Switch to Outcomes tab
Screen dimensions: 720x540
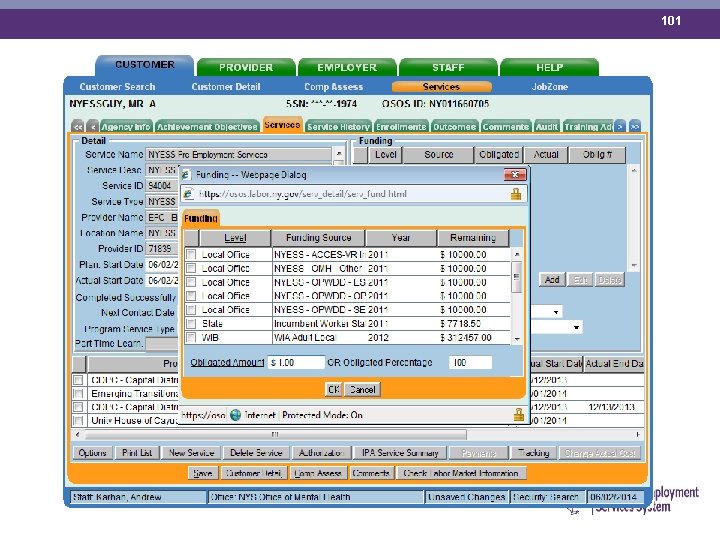point(454,127)
